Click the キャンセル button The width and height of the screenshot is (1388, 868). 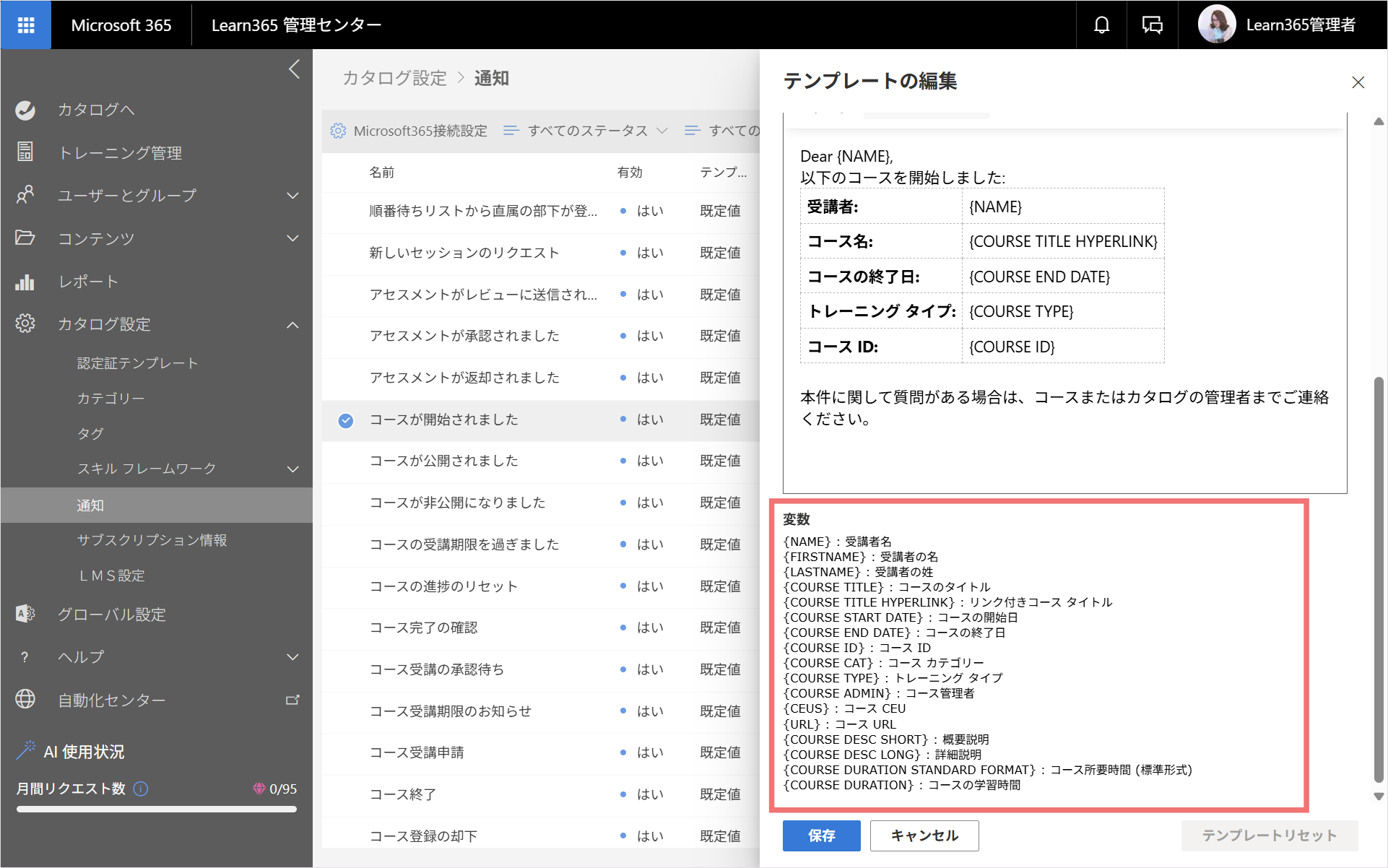point(924,836)
